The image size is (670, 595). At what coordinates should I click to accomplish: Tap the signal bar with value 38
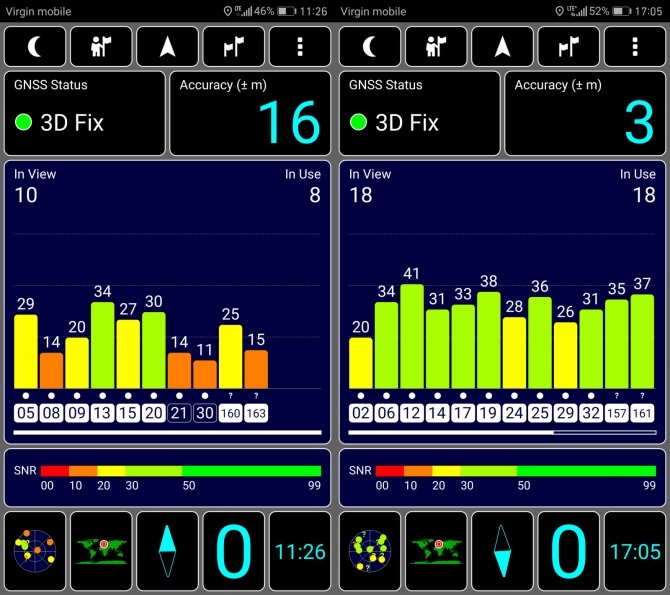point(489,340)
